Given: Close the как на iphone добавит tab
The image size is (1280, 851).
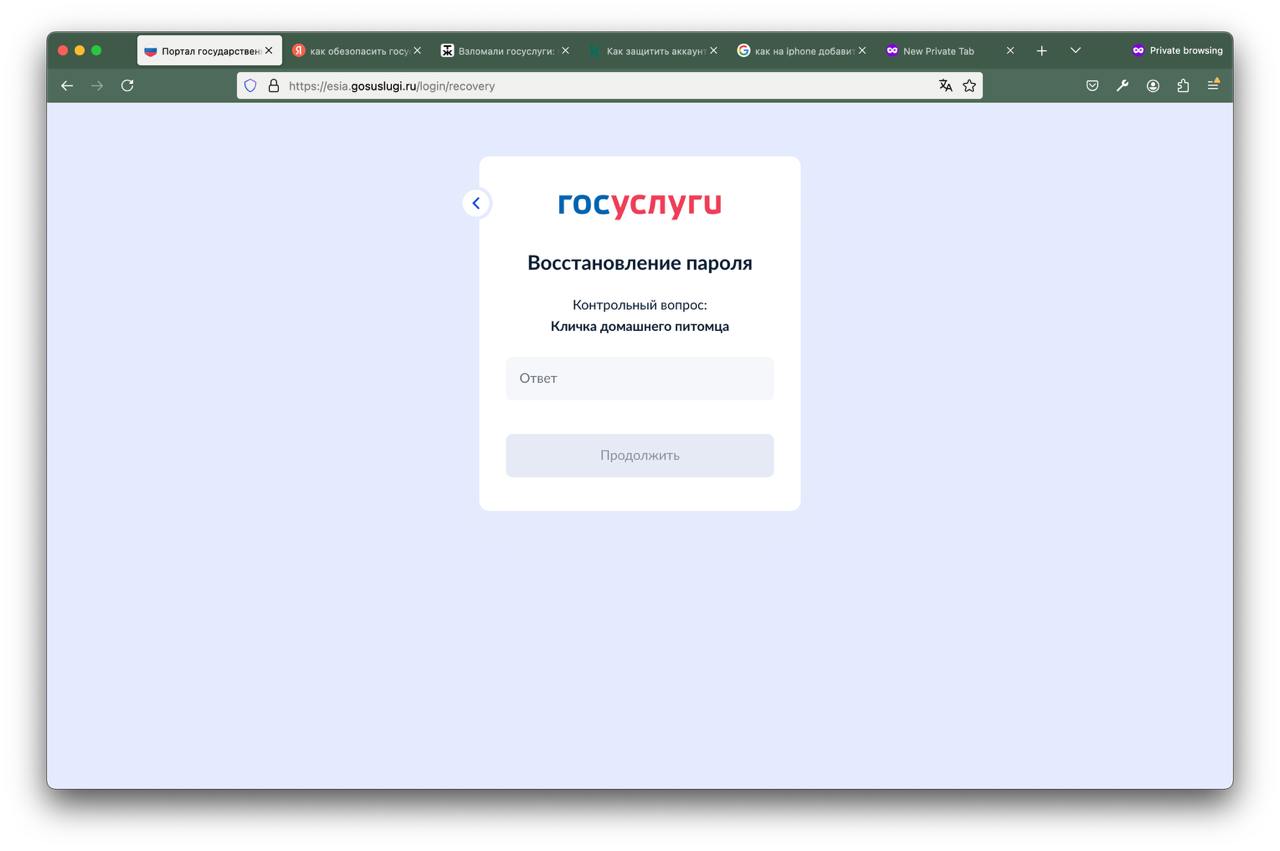Looking at the screenshot, I should pyautogui.click(x=862, y=50).
